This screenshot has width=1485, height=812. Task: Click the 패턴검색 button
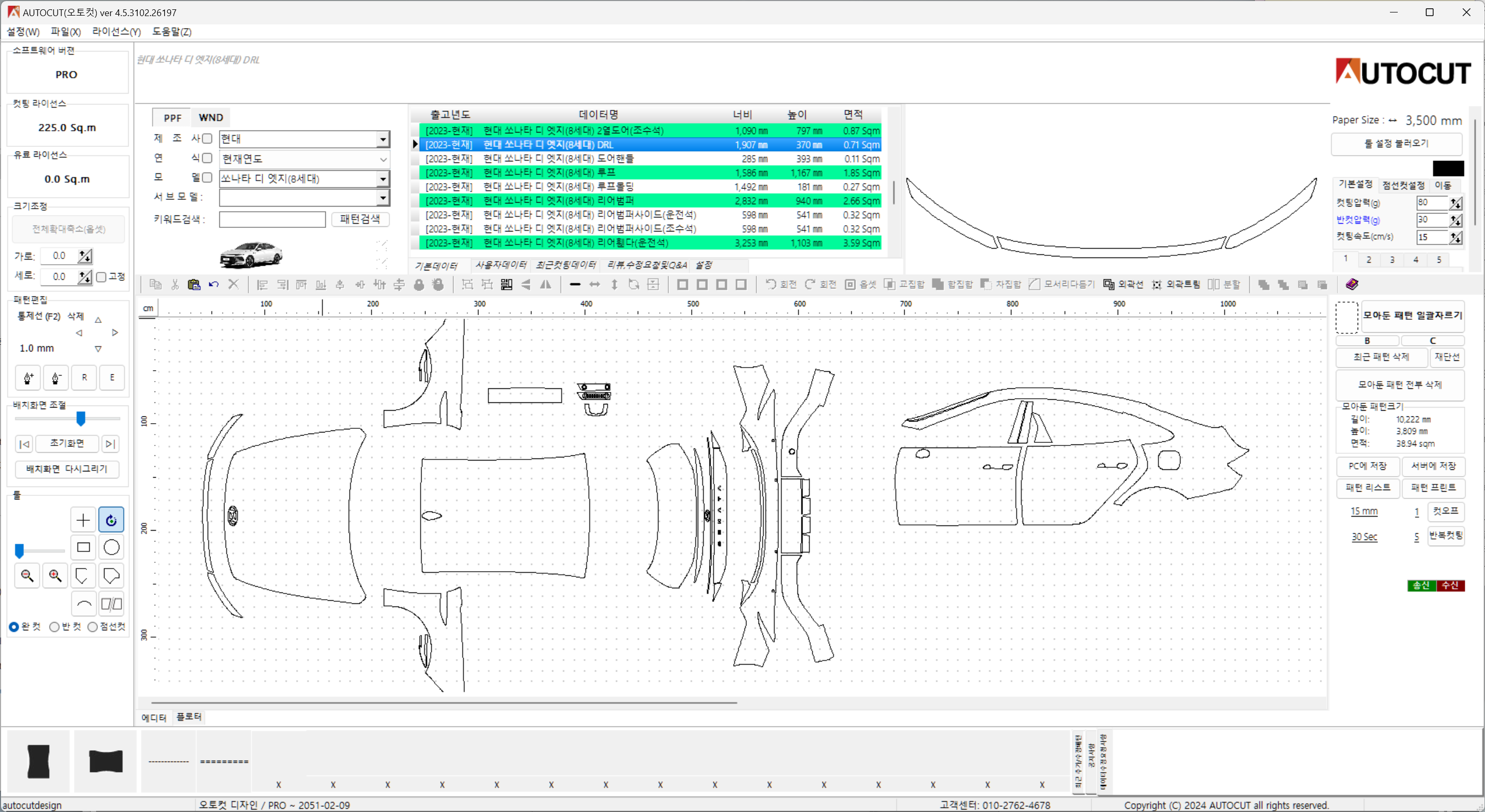tap(360, 220)
